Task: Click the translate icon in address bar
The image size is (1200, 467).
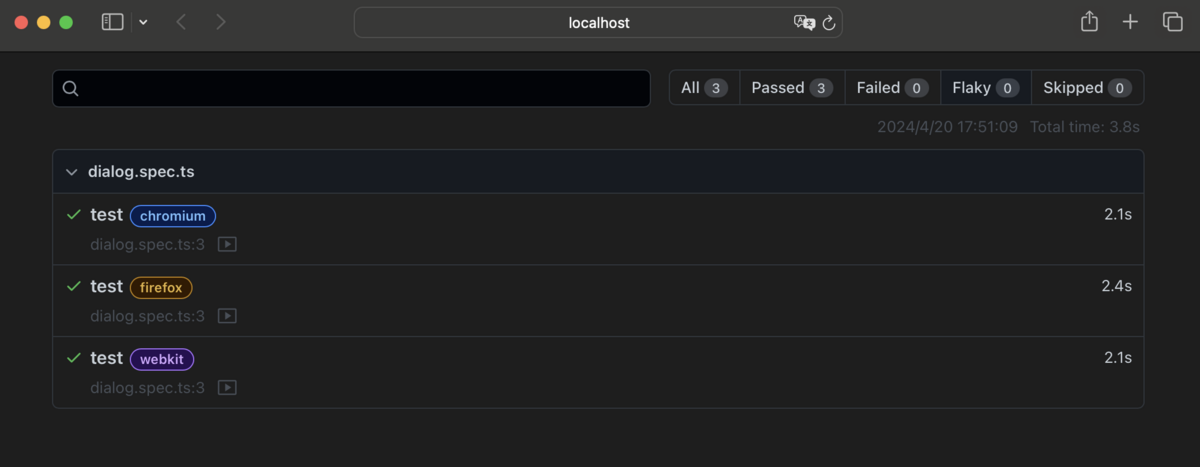Action: click(x=804, y=23)
